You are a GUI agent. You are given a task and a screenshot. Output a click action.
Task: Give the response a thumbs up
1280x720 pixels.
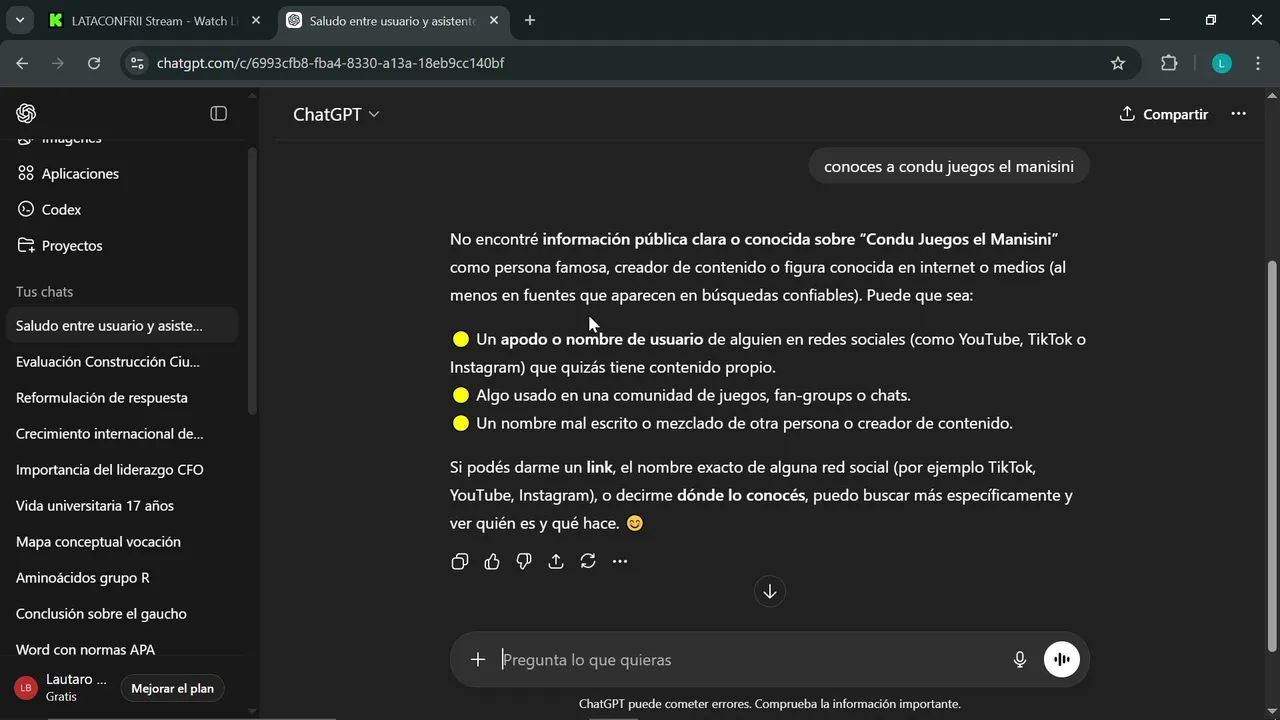(x=492, y=561)
